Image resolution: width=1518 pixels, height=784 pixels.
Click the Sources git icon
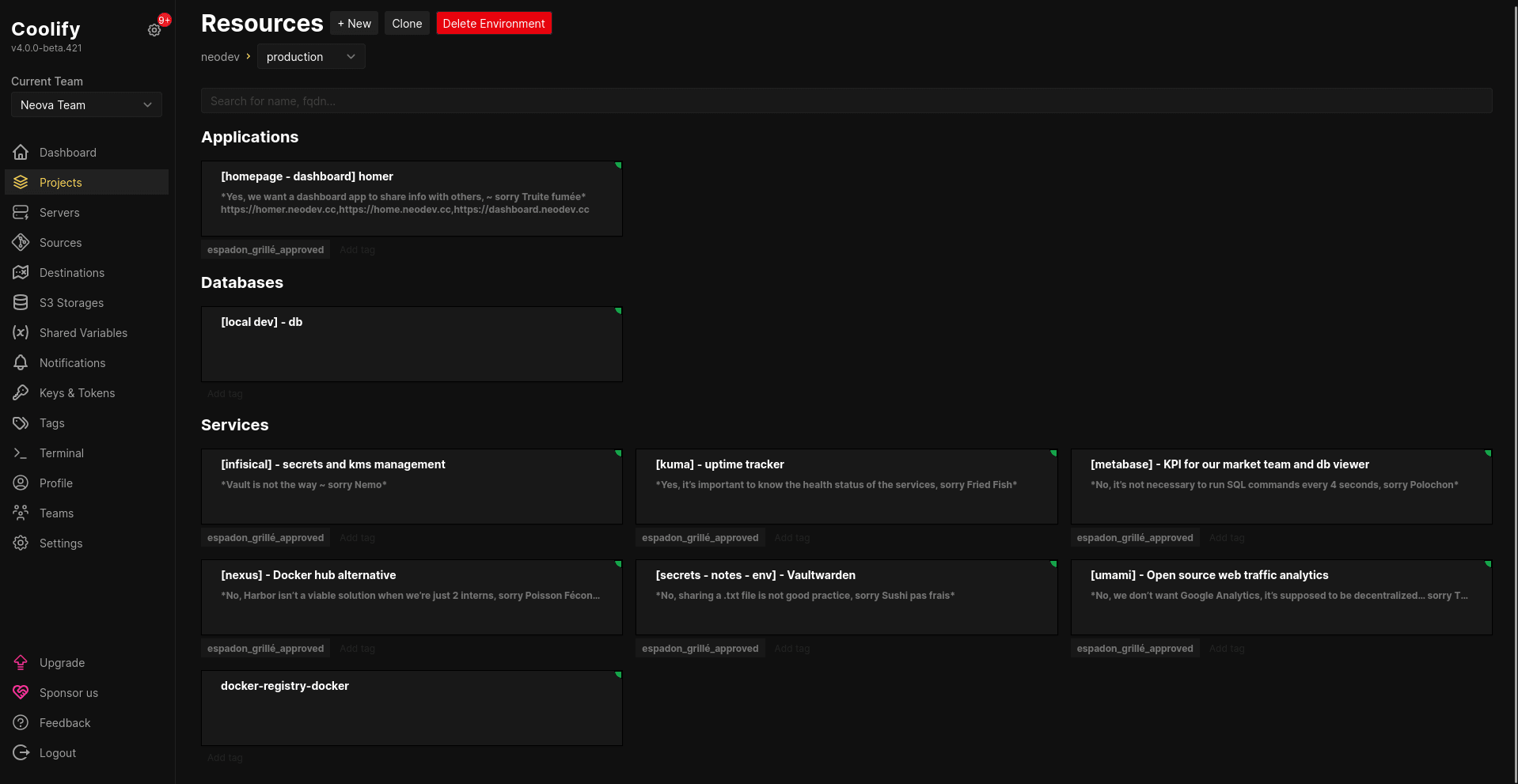point(21,243)
